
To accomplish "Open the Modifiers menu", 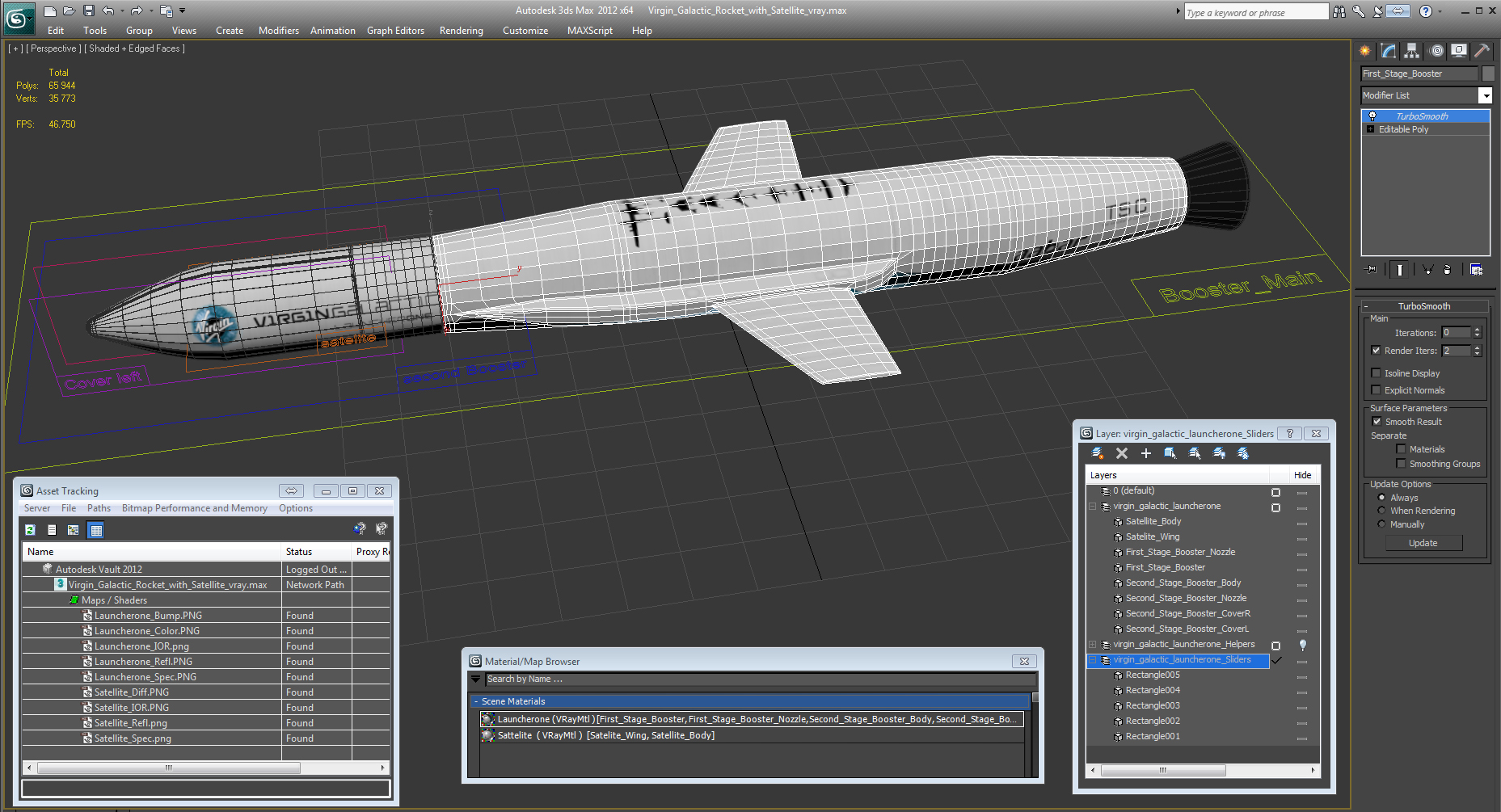I will point(279,31).
